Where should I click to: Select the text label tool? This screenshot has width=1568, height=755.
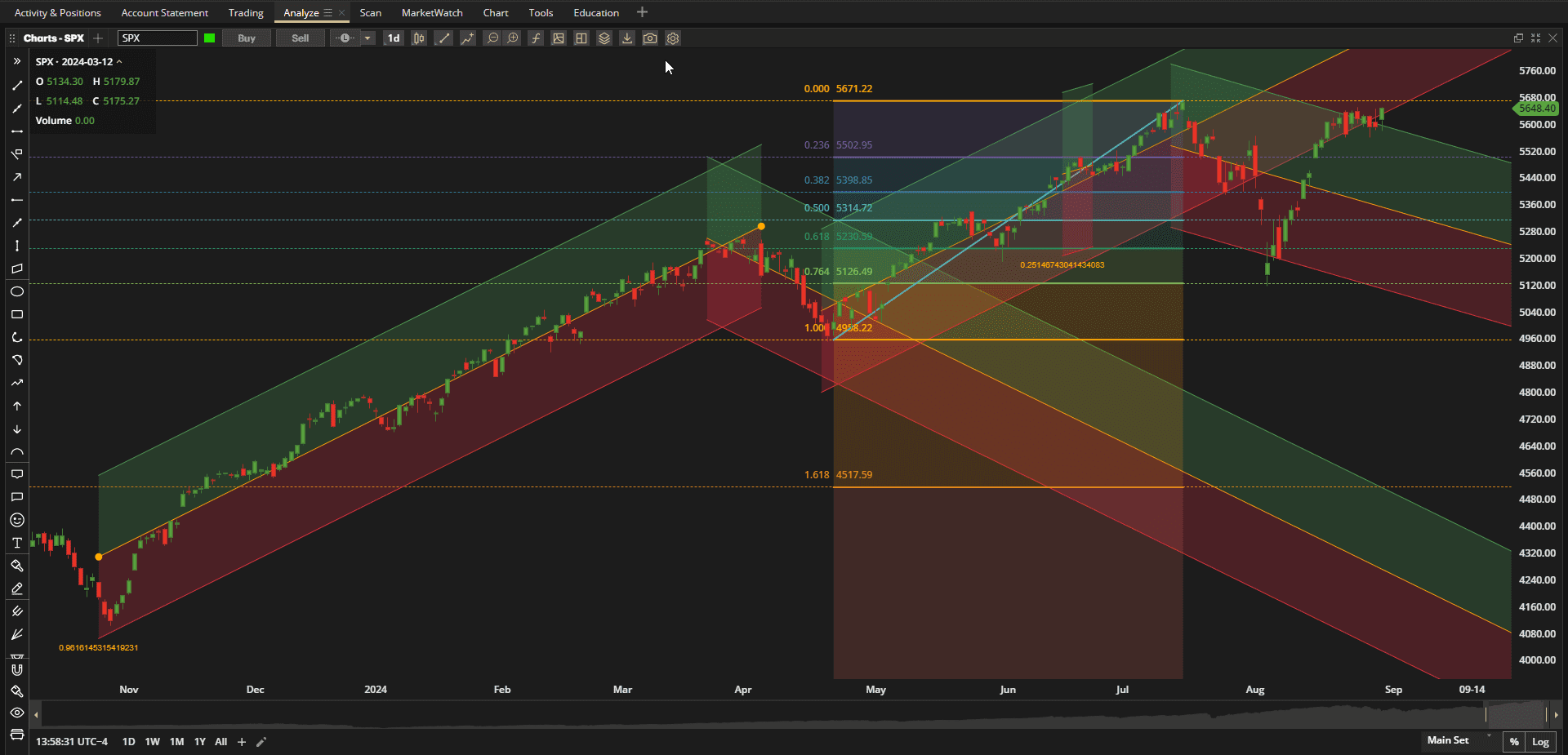16,543
